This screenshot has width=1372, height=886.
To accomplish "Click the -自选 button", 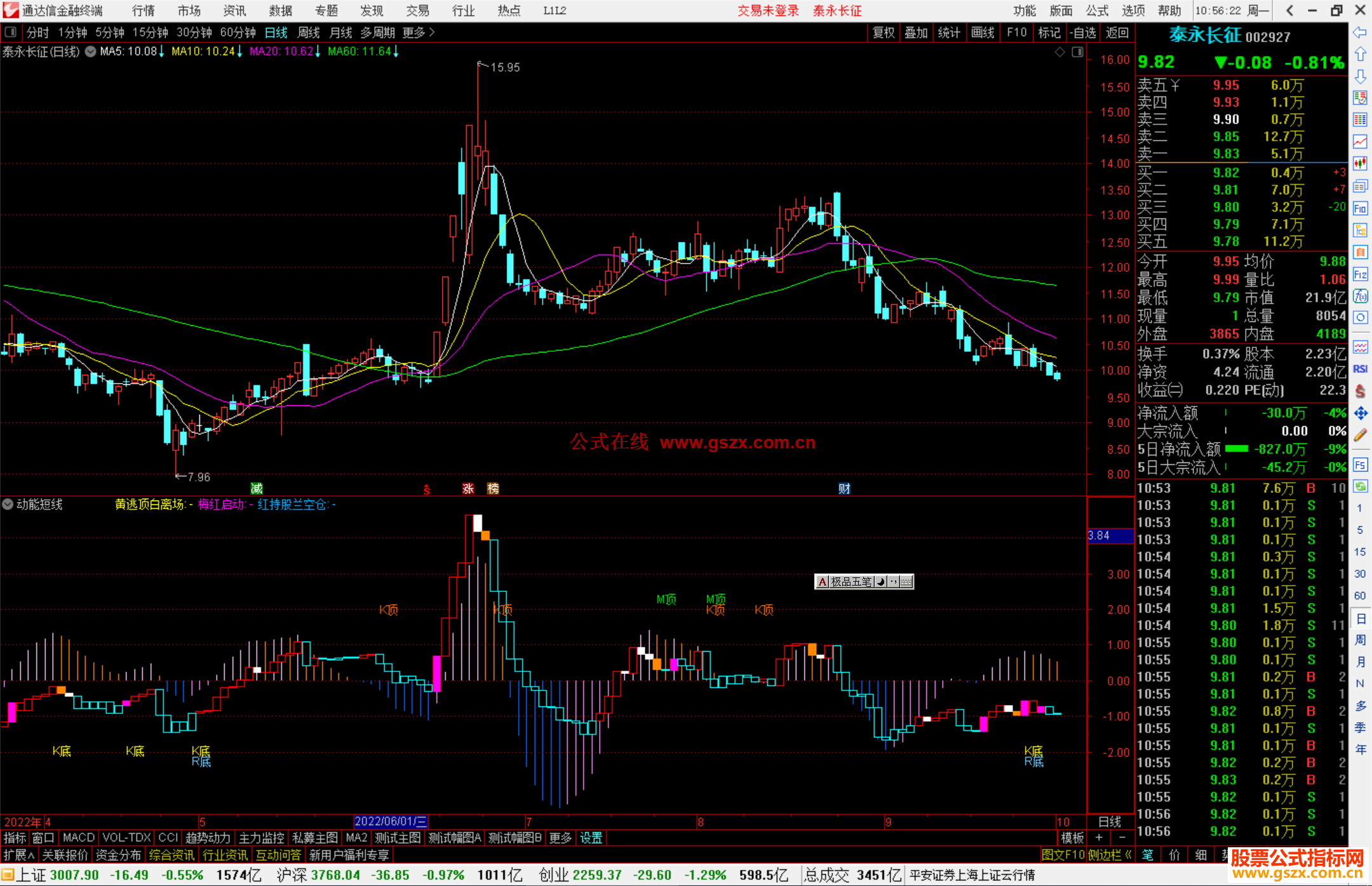I will [x=1083, y=32].
